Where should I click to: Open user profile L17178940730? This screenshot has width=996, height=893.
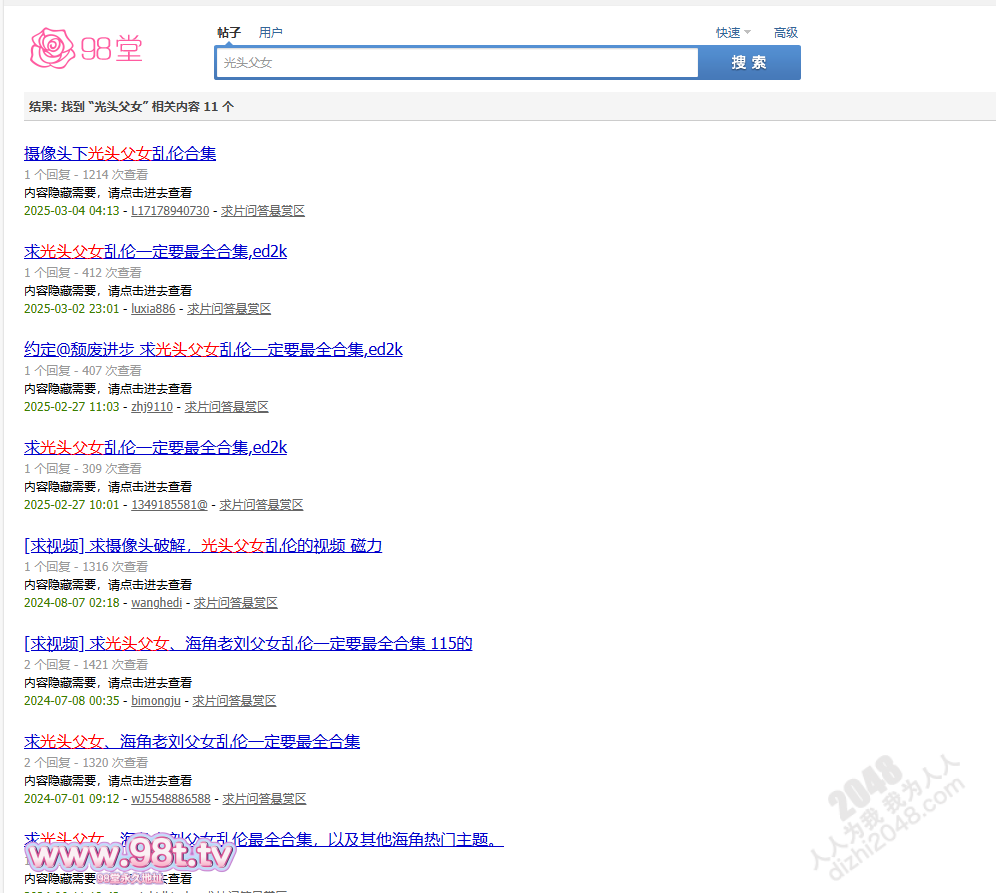[x=170, y=211]
